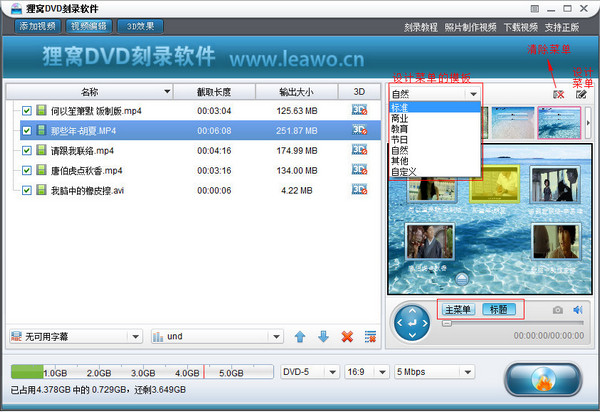
Task: Collapse the menu template category dropdown arrow
Action: point(473,94)
